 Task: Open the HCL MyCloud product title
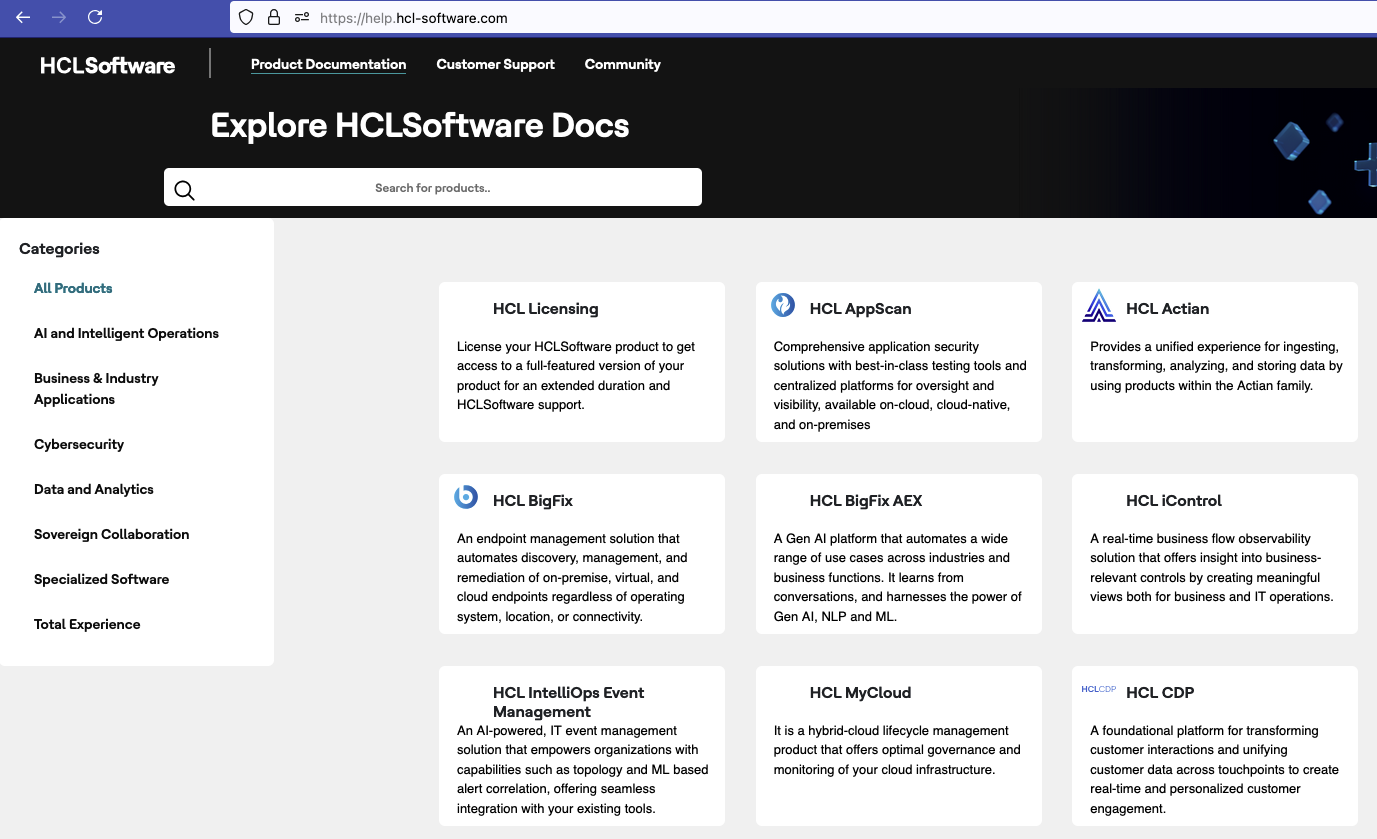click(860, 693)
